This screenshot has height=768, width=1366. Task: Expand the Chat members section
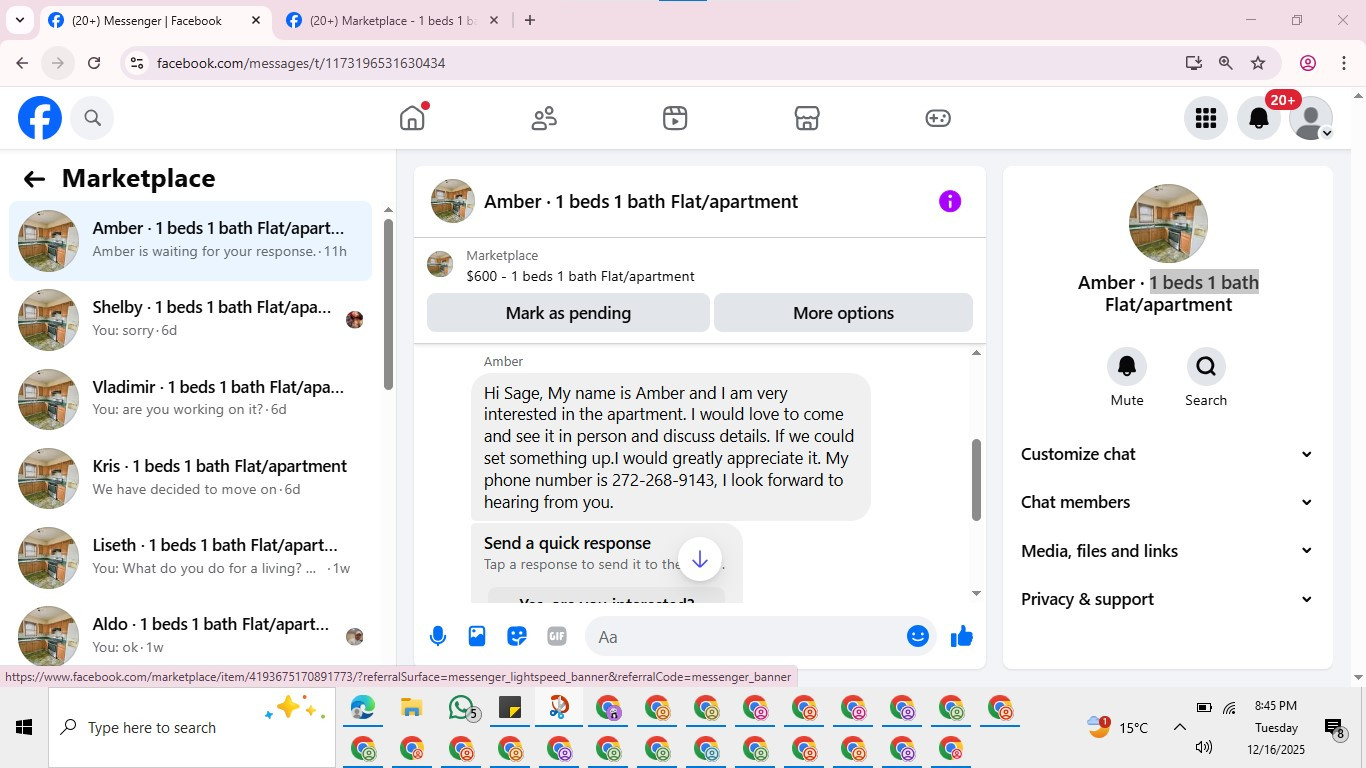point(1167,502)
